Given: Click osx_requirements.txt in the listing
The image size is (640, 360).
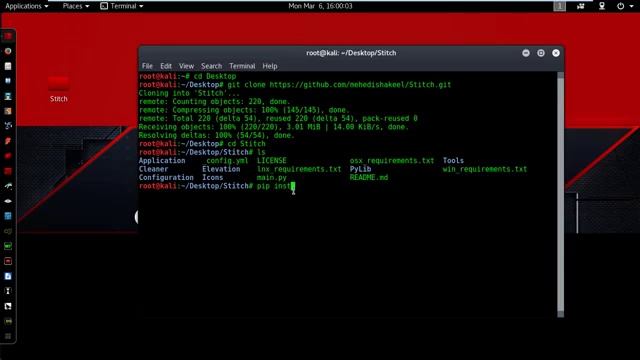Looking at the screenshot, I should (392, 161).
